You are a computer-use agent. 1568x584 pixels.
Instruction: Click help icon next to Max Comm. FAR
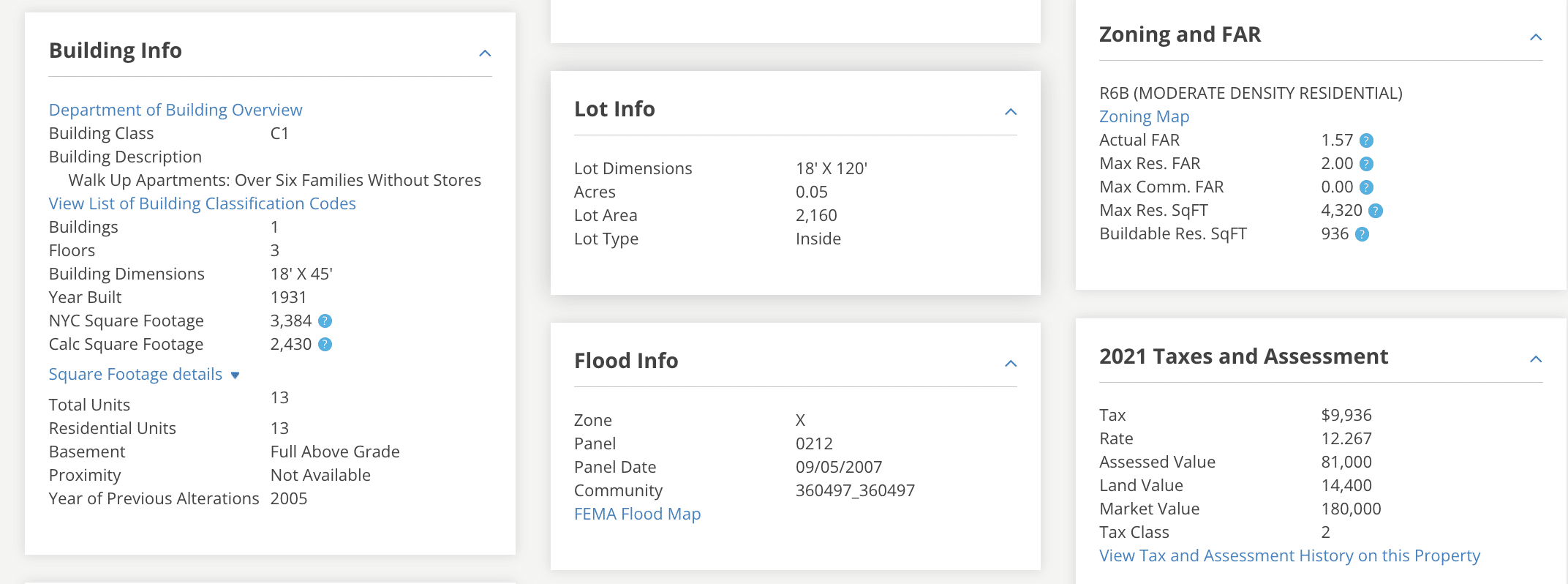tap(1366, 187)
